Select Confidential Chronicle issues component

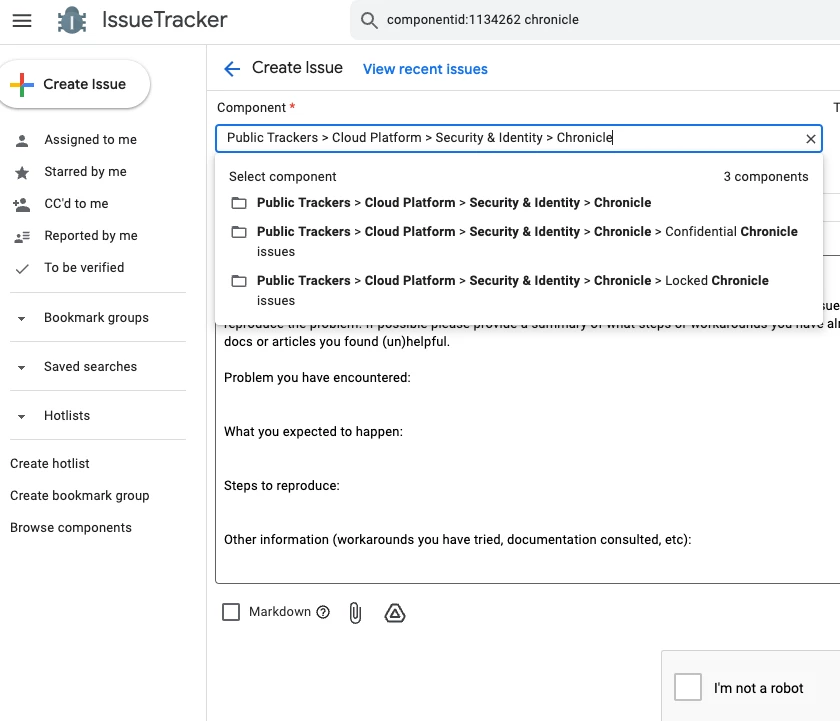519,242
